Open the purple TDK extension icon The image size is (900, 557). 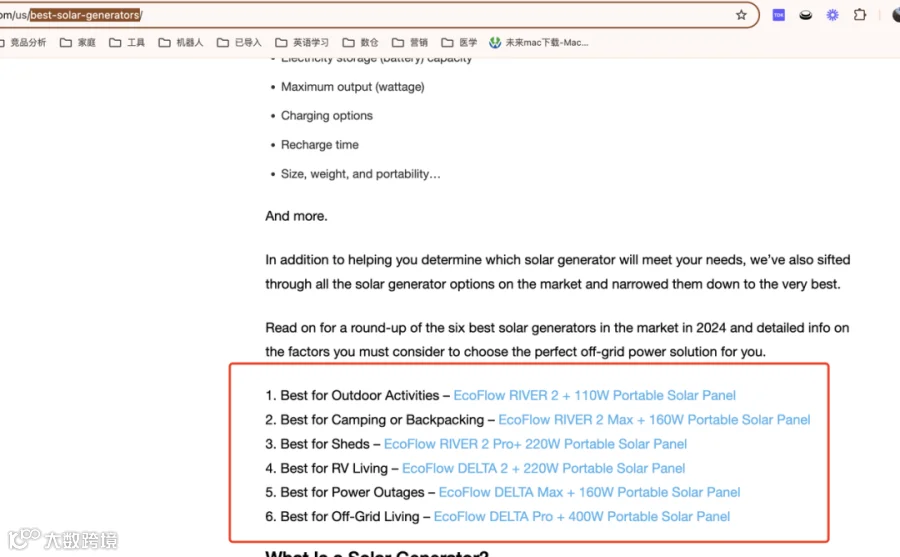pyautogui.click(x=778, y=15)
